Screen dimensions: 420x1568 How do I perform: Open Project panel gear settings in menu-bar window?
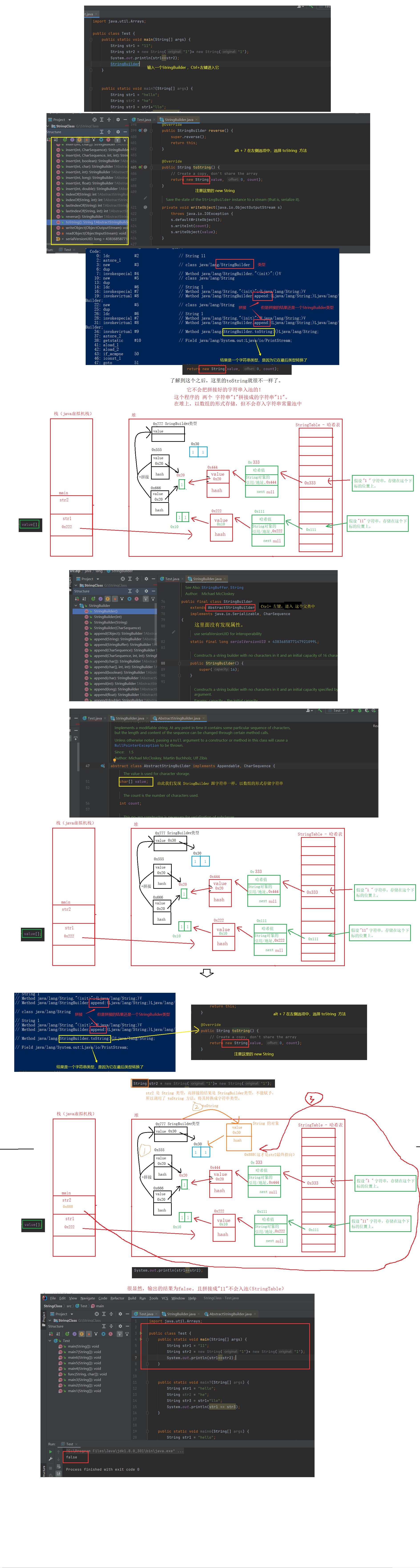120,1314
